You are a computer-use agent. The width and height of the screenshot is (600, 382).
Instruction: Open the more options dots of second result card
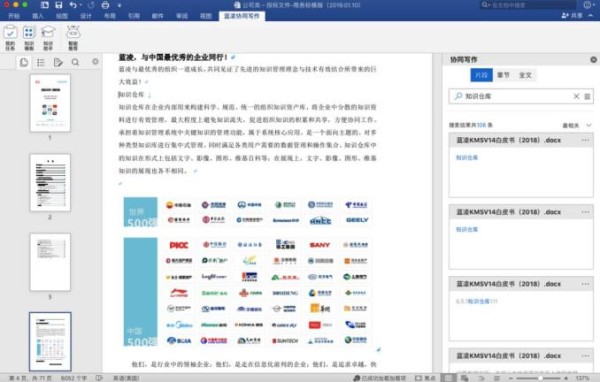(x=585, y=212)
